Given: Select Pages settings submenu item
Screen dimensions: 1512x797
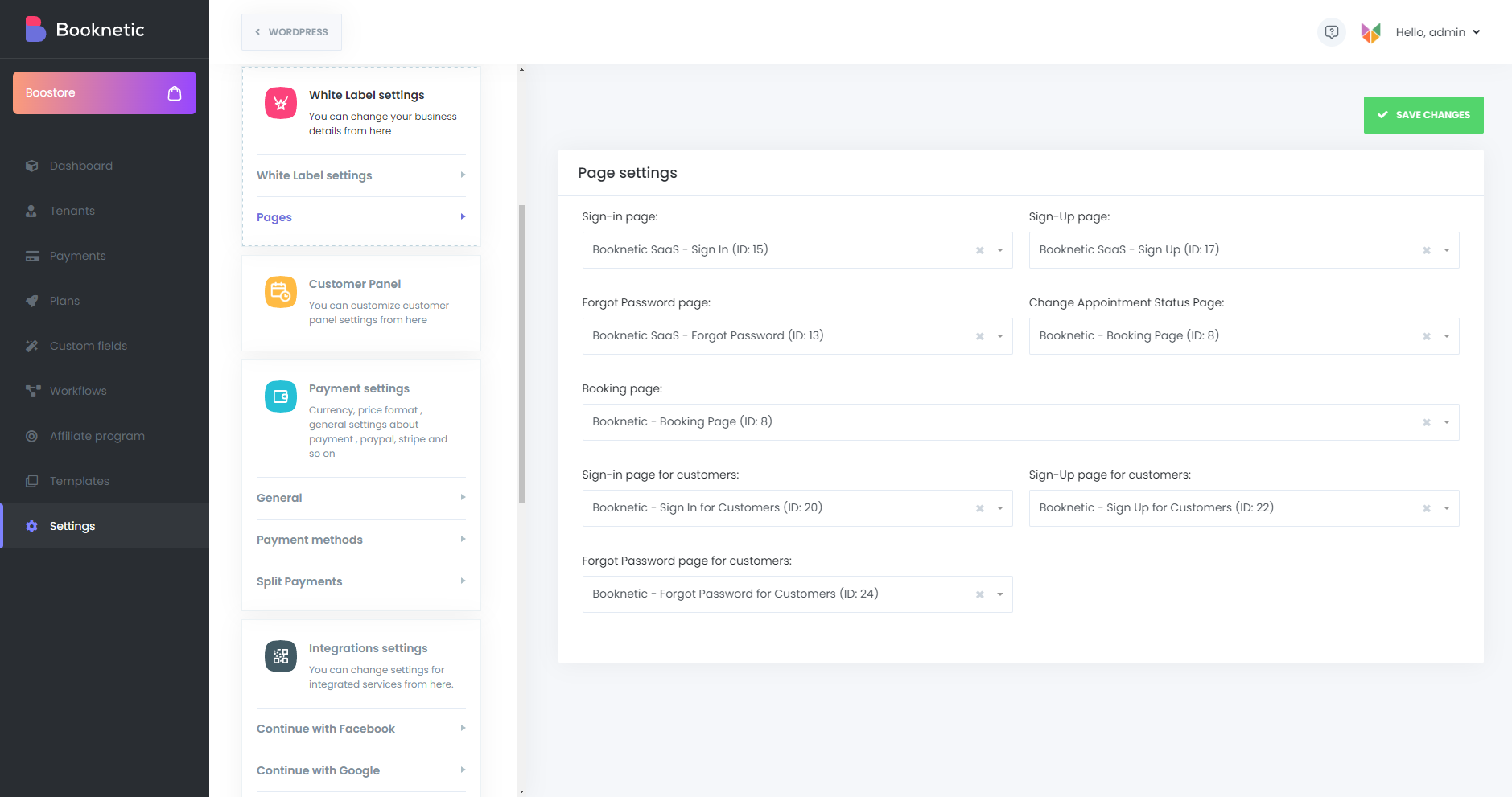Looking at the screenshot, I should coord(361,217).
